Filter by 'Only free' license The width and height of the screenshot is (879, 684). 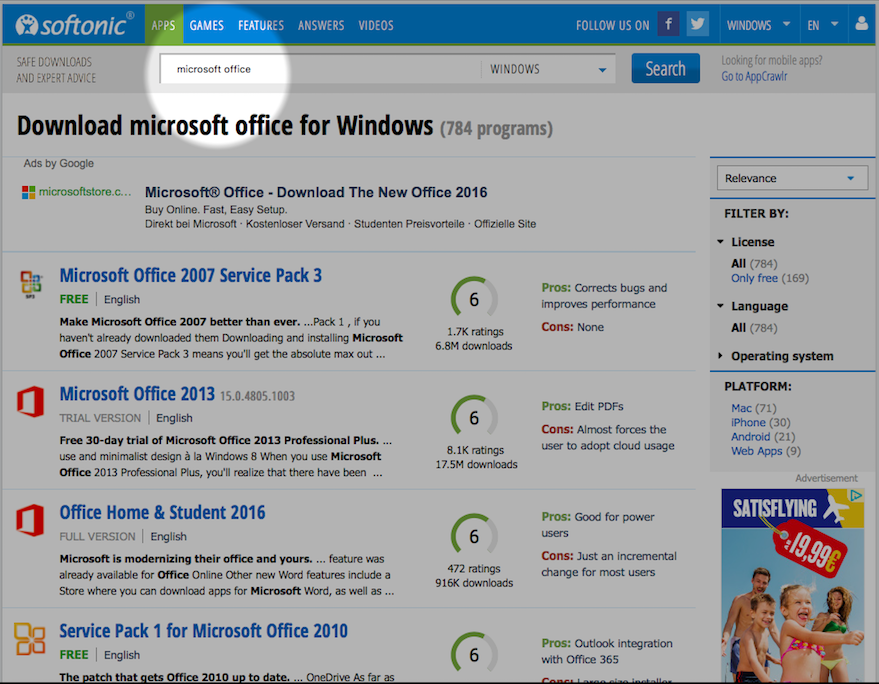pyautogui.click(x=754, y=278)
